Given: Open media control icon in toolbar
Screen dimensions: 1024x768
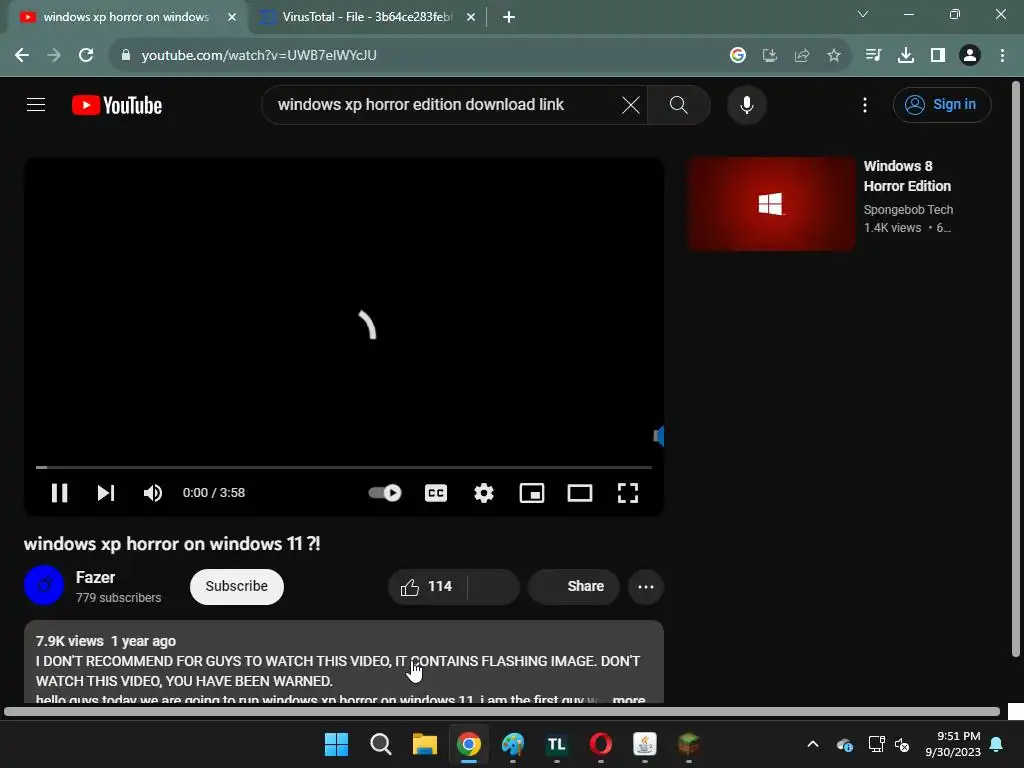Looking at the screenshot, I should click(873, 55).
